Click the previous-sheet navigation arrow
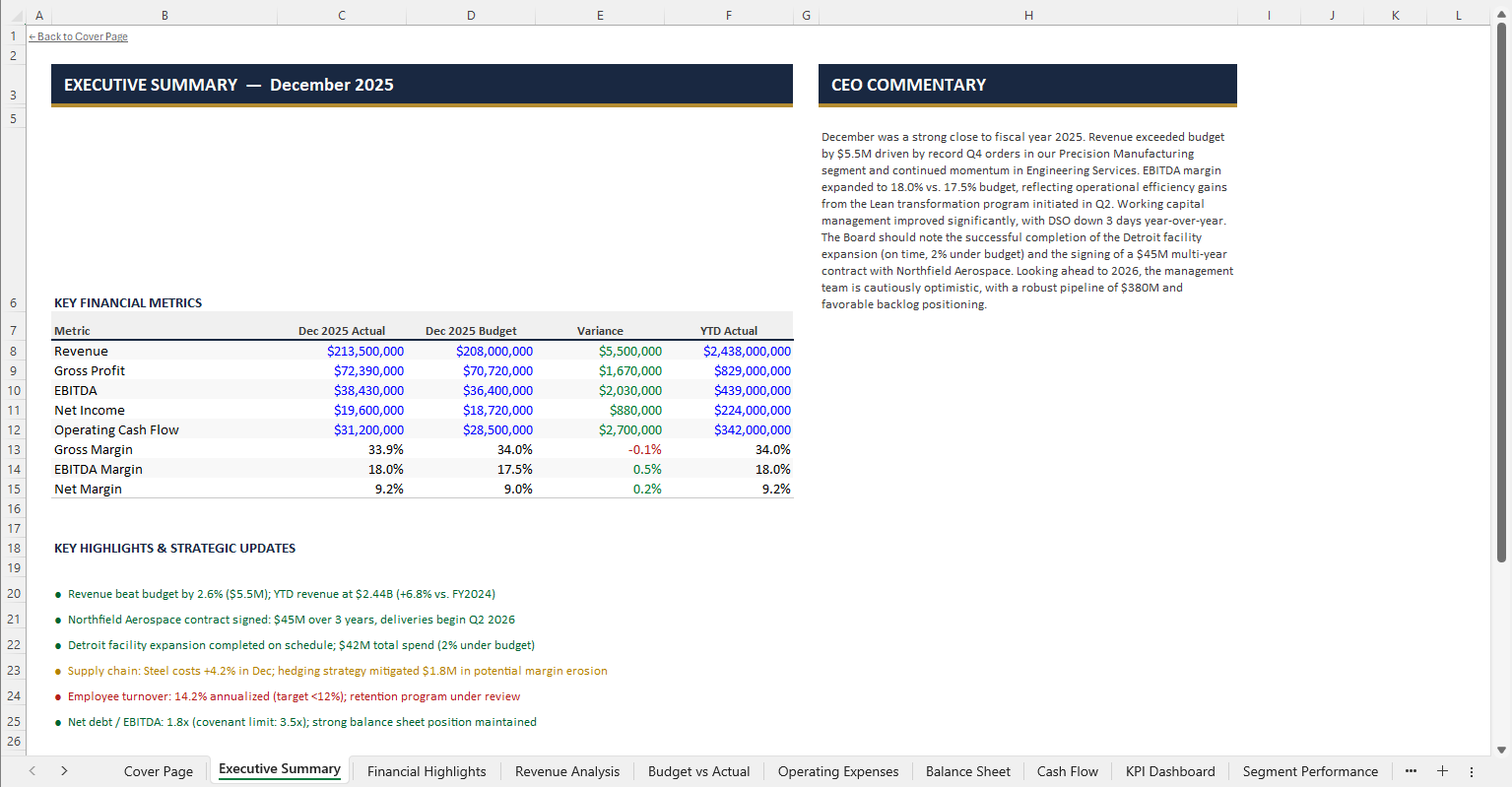1512x787 pixels. click(32, 771)
